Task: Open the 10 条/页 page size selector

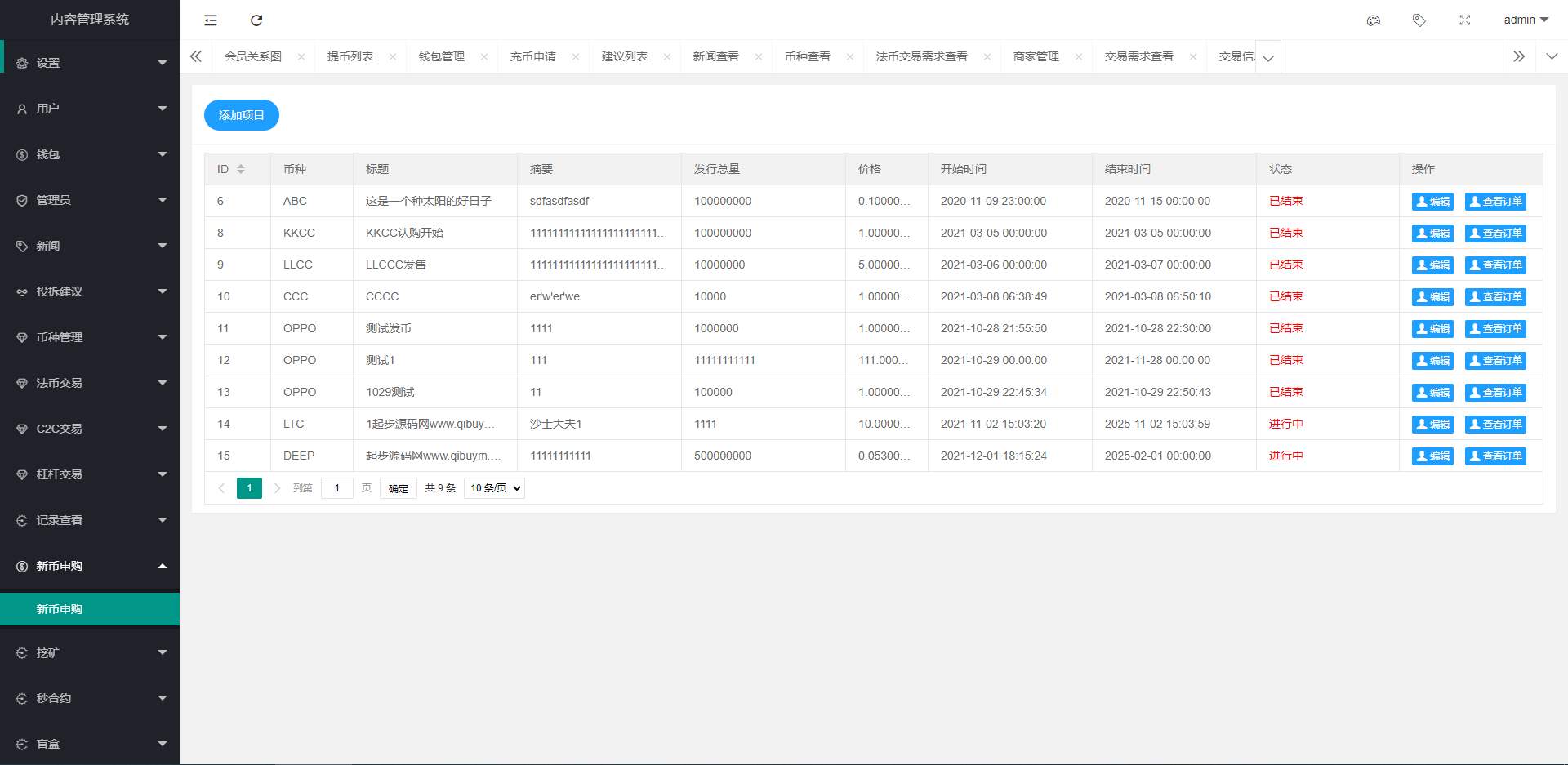Action: 494,488
